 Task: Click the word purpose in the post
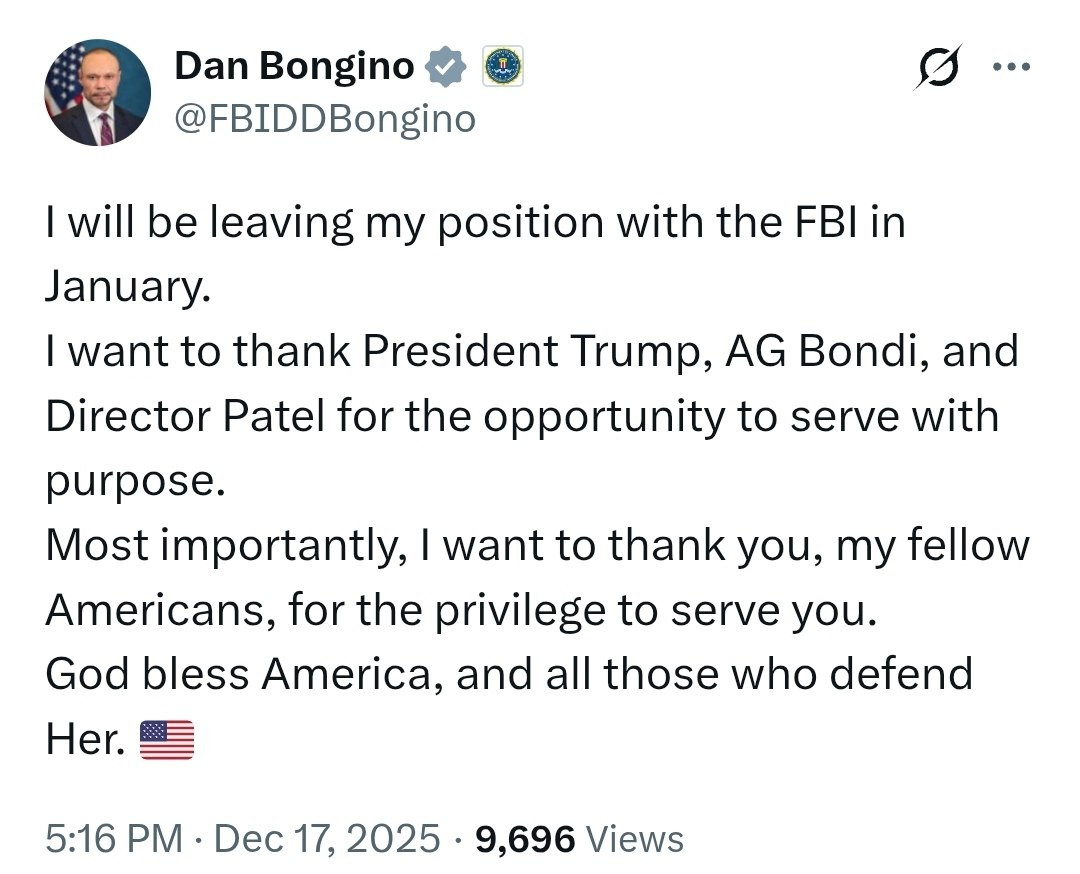[128, 481]
